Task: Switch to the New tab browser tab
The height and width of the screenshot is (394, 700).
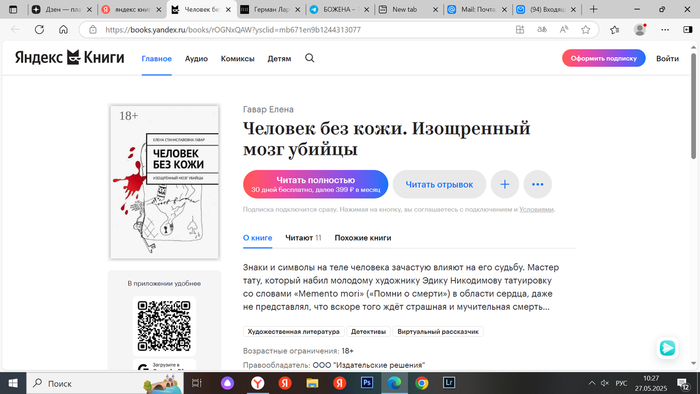Action: point(408,9)
